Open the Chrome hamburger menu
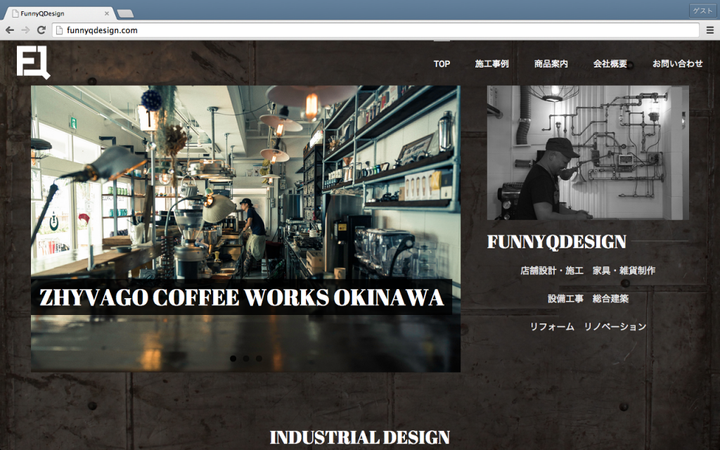The image size is (720, 450). coord(710,30)
